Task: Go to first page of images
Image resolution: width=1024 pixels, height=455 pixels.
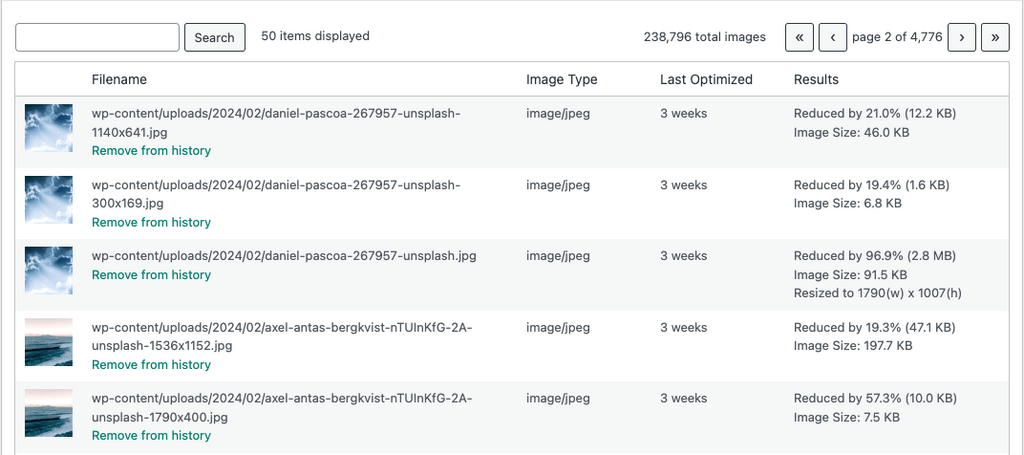Action: (799, 37)
